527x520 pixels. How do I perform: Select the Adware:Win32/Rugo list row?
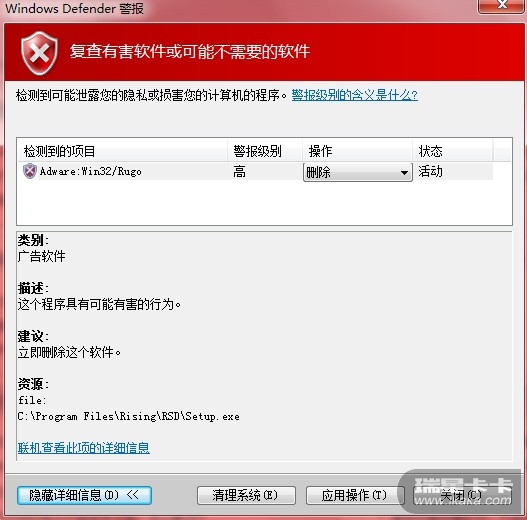pos(257,171)
